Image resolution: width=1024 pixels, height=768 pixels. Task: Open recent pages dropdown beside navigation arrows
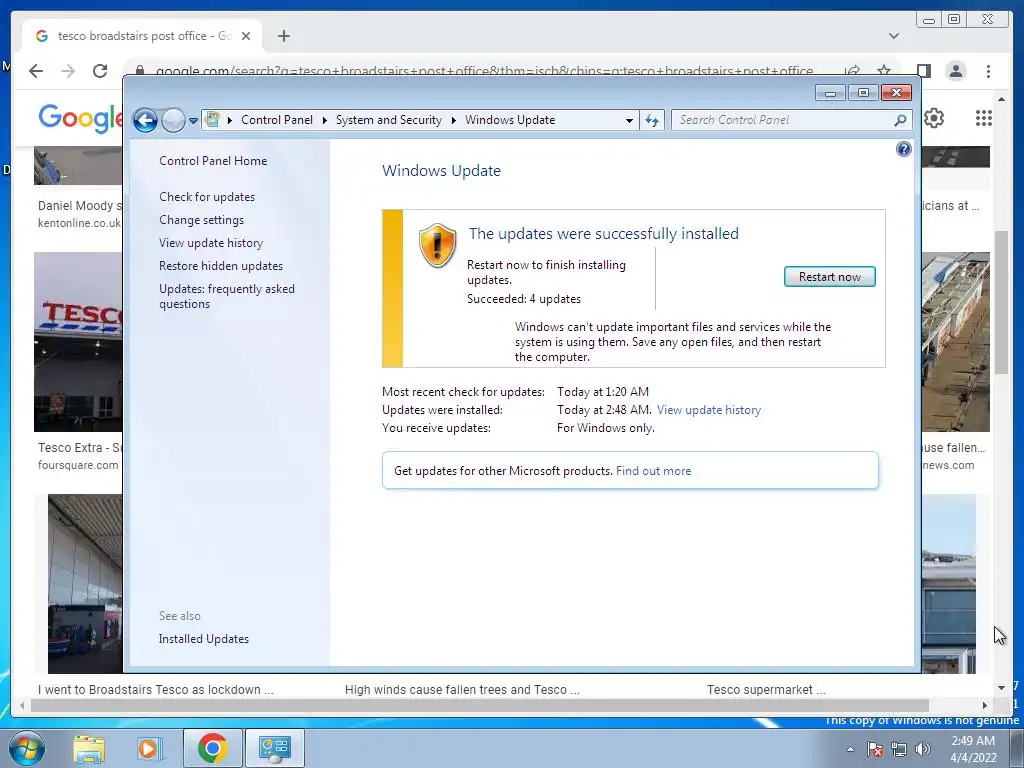point(193,121)
